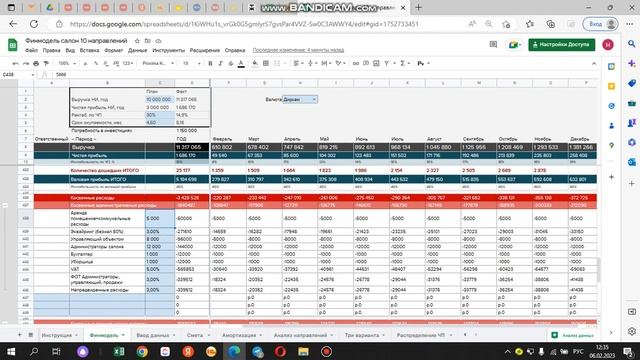Image resolution: width=640 pixels, height=360 pixels.
Task: Click the Настройки Доступа share button
Action: [x=562, y=44]
